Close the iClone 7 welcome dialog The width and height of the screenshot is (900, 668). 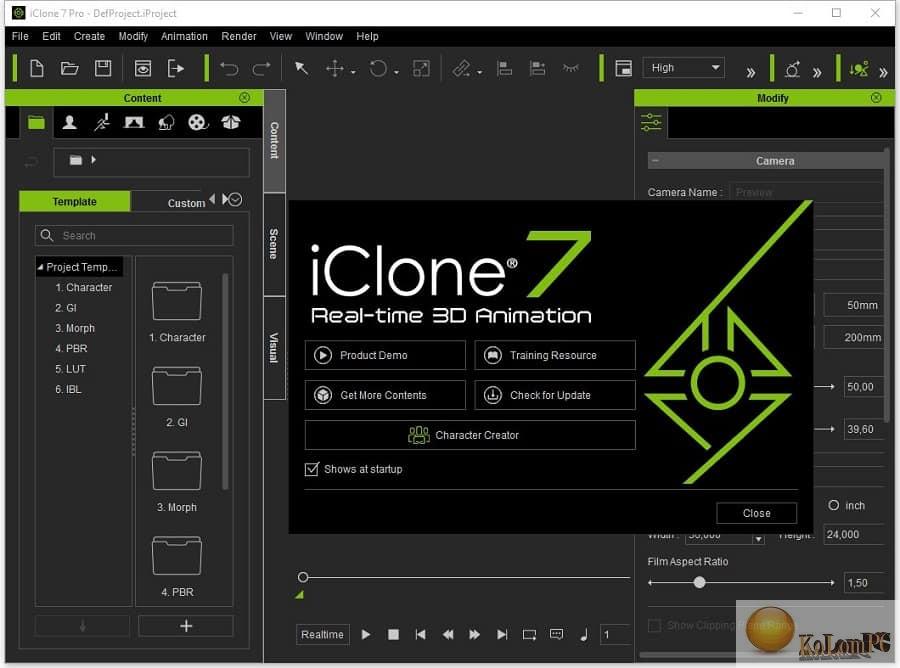pyautogui.click(x=757, y=513)
